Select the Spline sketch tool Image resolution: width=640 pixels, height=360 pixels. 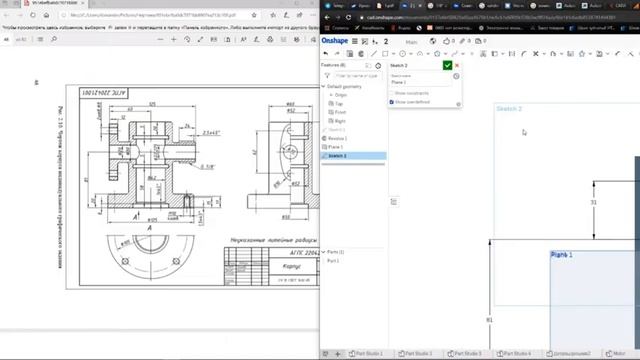[454, 53]
